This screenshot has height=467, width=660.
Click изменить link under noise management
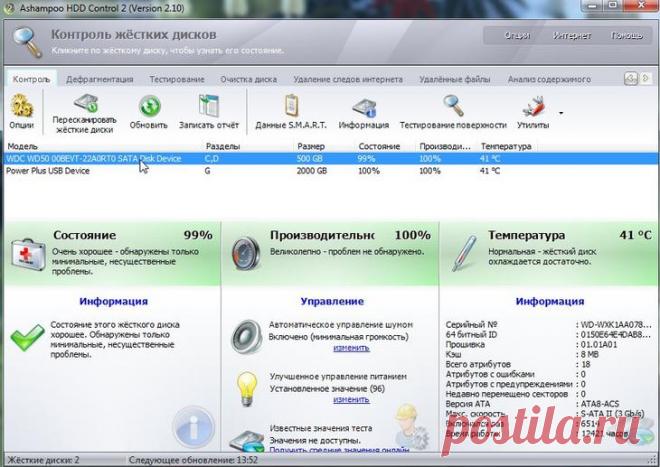(x=351, y=348)
